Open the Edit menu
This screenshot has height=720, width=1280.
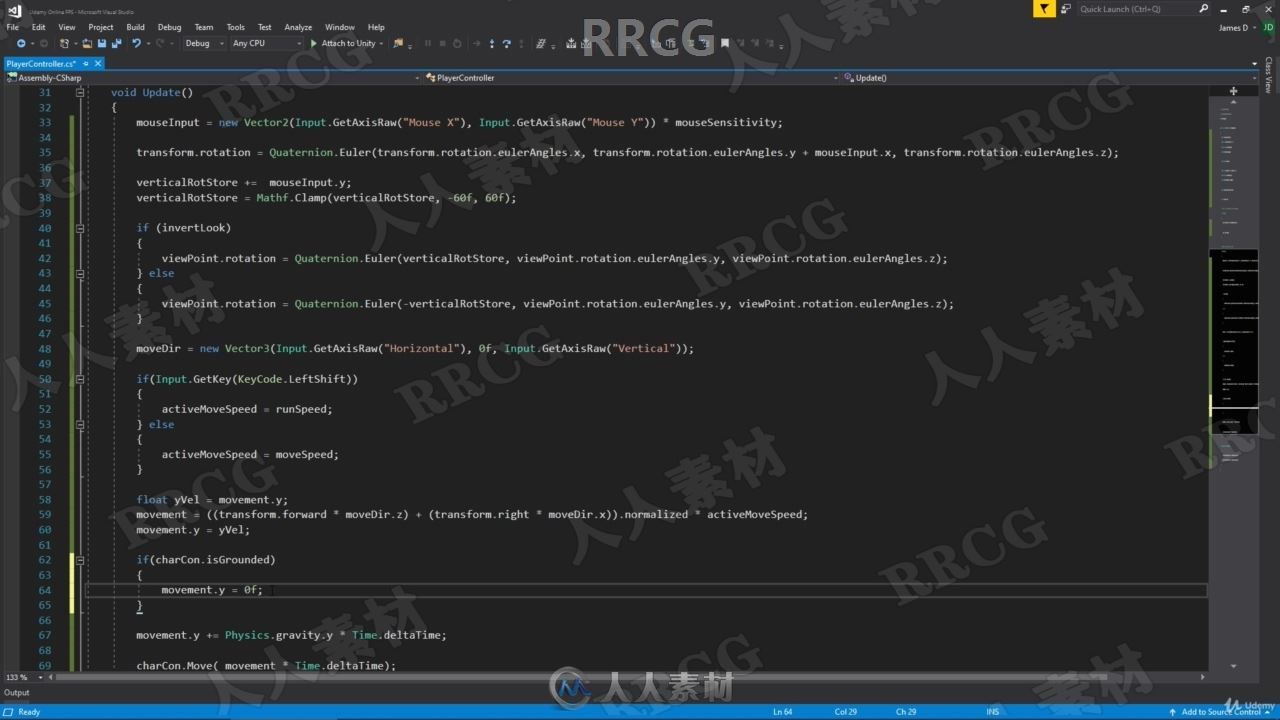click(x=38, y=27)
